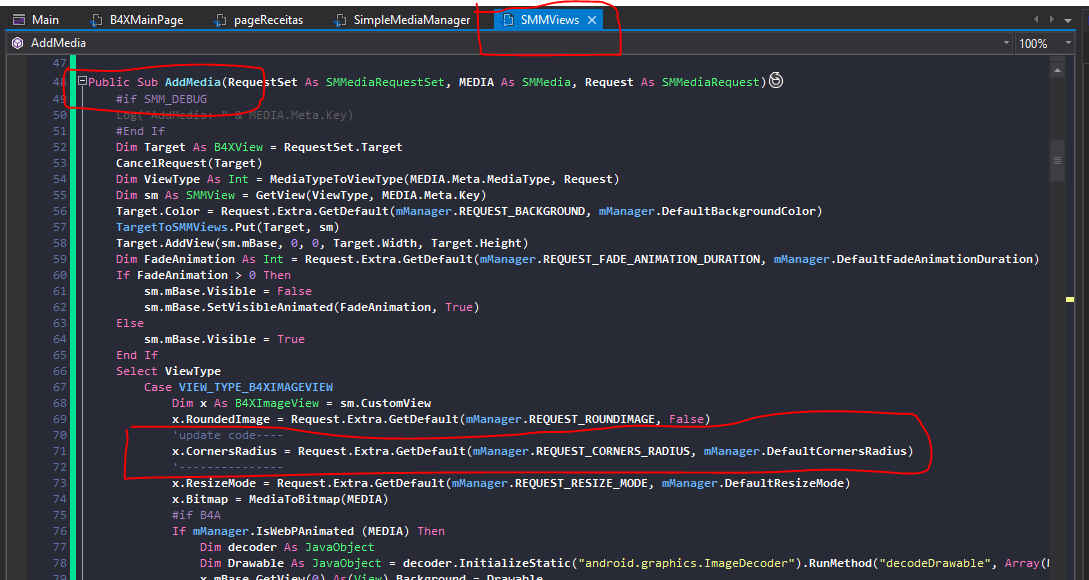1089x580 pixels.
Task: Click the B4XMainPage tab file icon
Action: point(97,21)
